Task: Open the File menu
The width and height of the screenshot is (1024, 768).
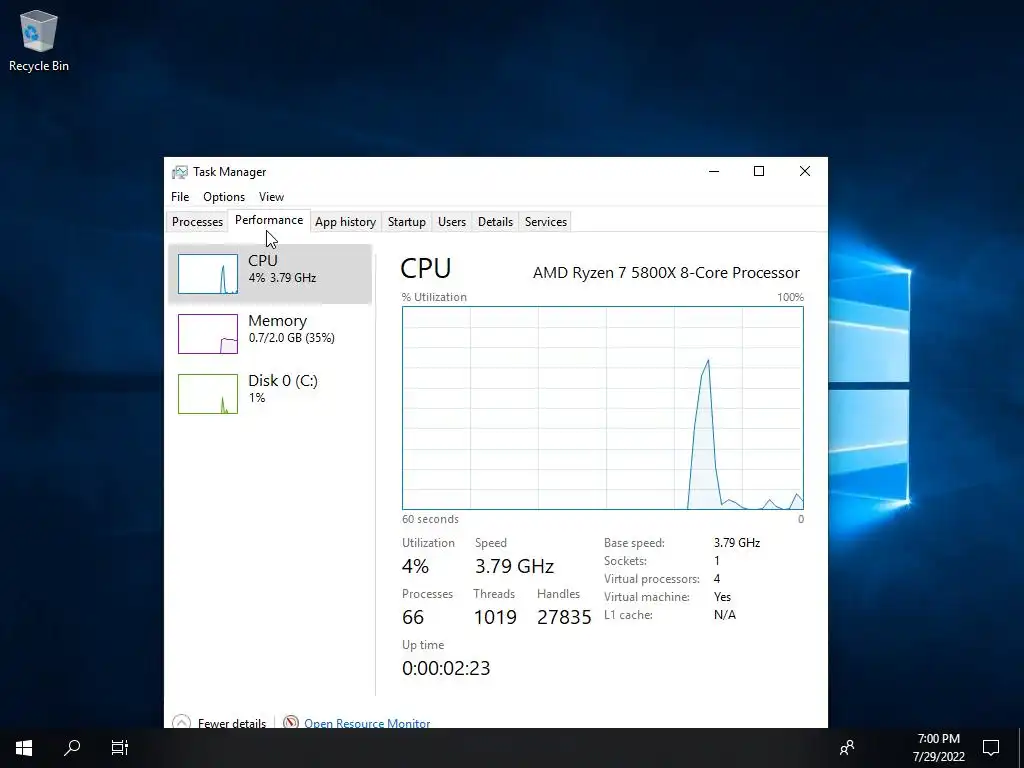Action: point(180,197)
